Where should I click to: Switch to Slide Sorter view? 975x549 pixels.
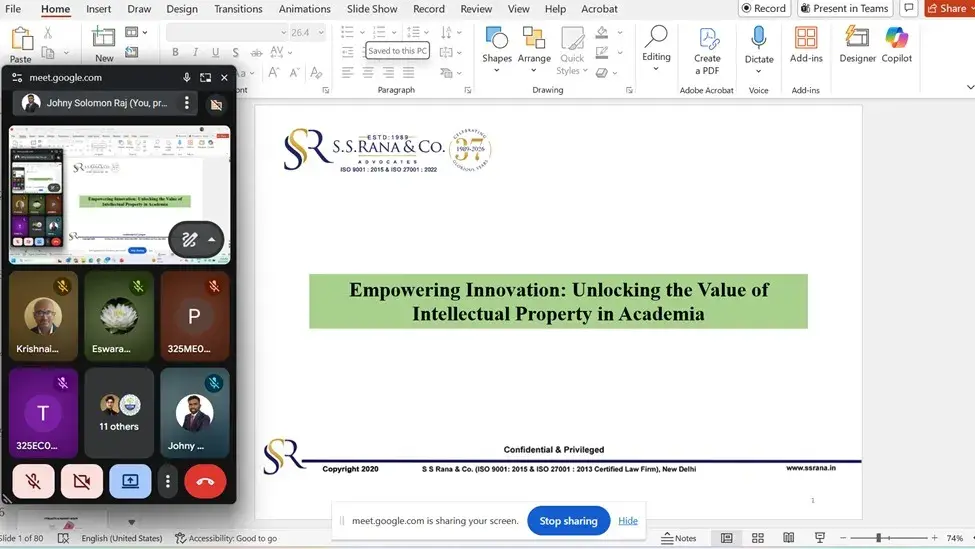[758, 538]
